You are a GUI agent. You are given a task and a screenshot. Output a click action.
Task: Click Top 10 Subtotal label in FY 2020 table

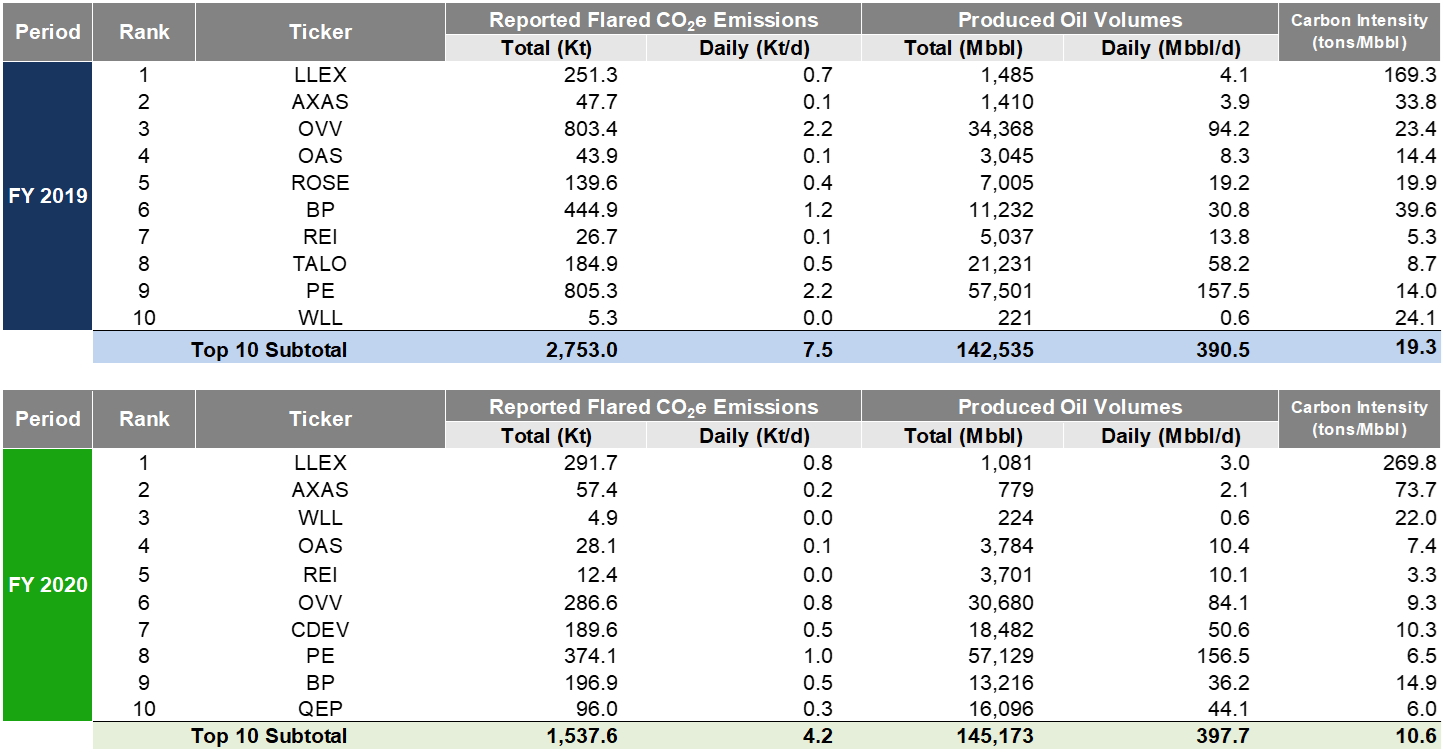coord(269,736)
